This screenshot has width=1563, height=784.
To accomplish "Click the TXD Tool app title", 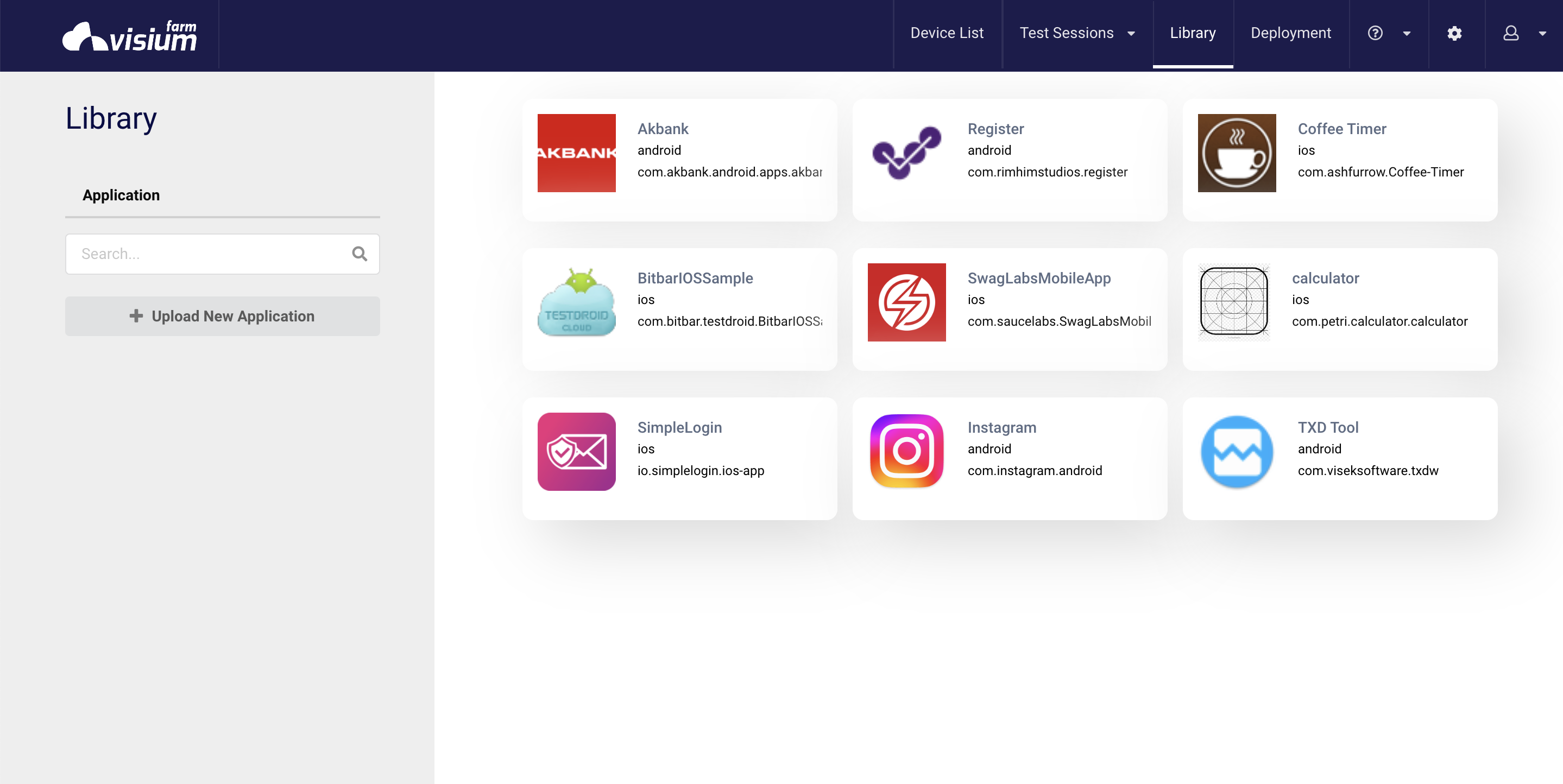I will [1328, 427].
